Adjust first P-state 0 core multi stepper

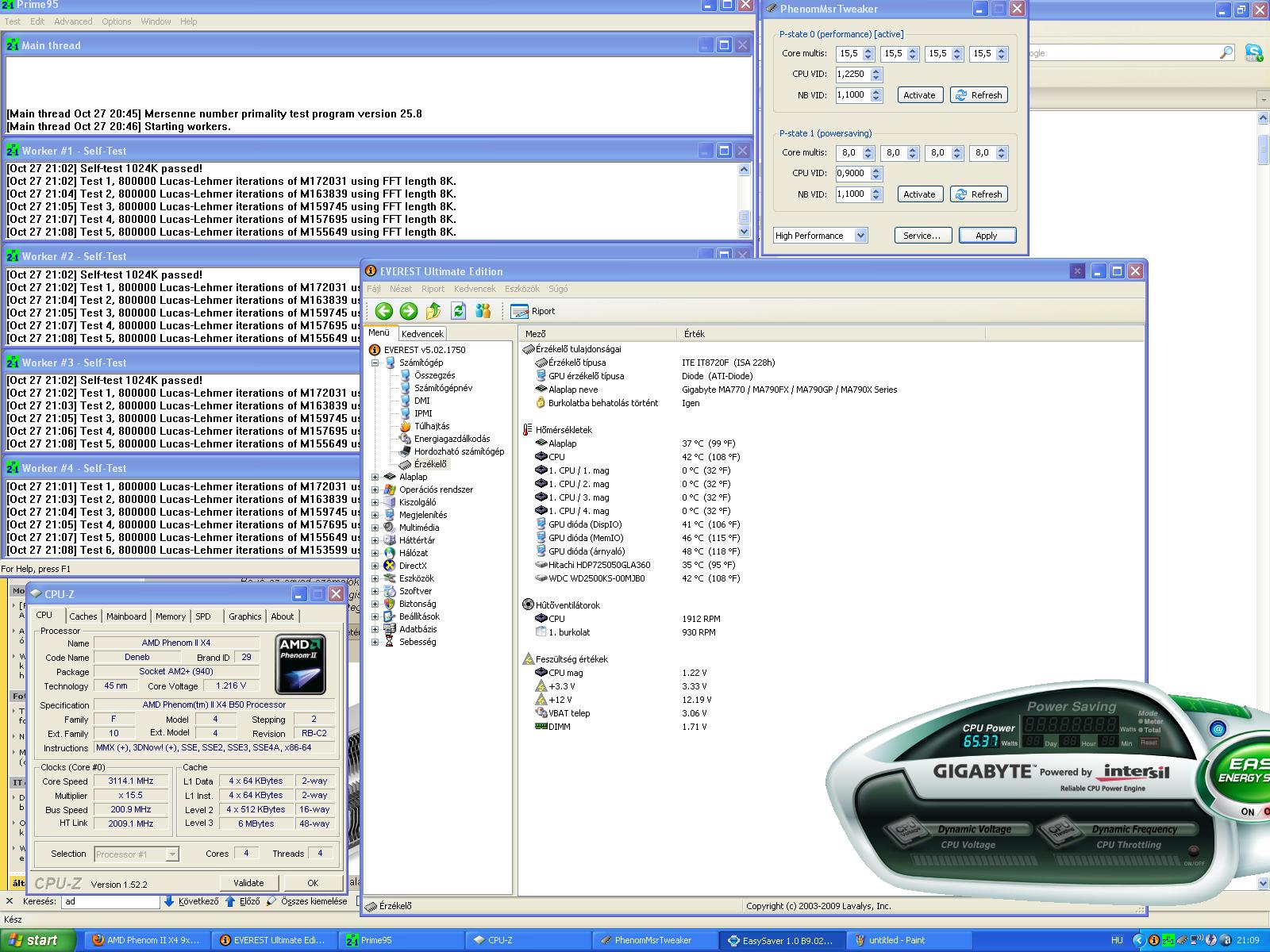(x=868, y=54)
